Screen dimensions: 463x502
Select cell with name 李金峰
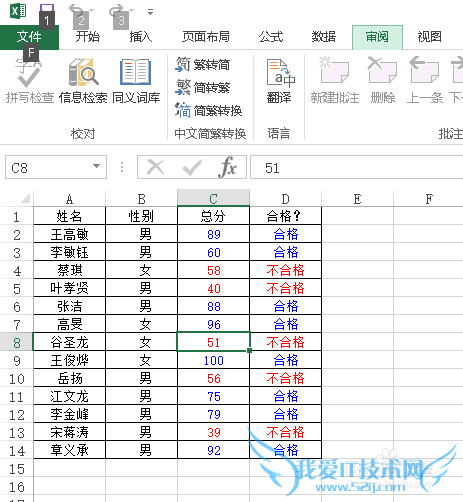[x=69, y=414]
